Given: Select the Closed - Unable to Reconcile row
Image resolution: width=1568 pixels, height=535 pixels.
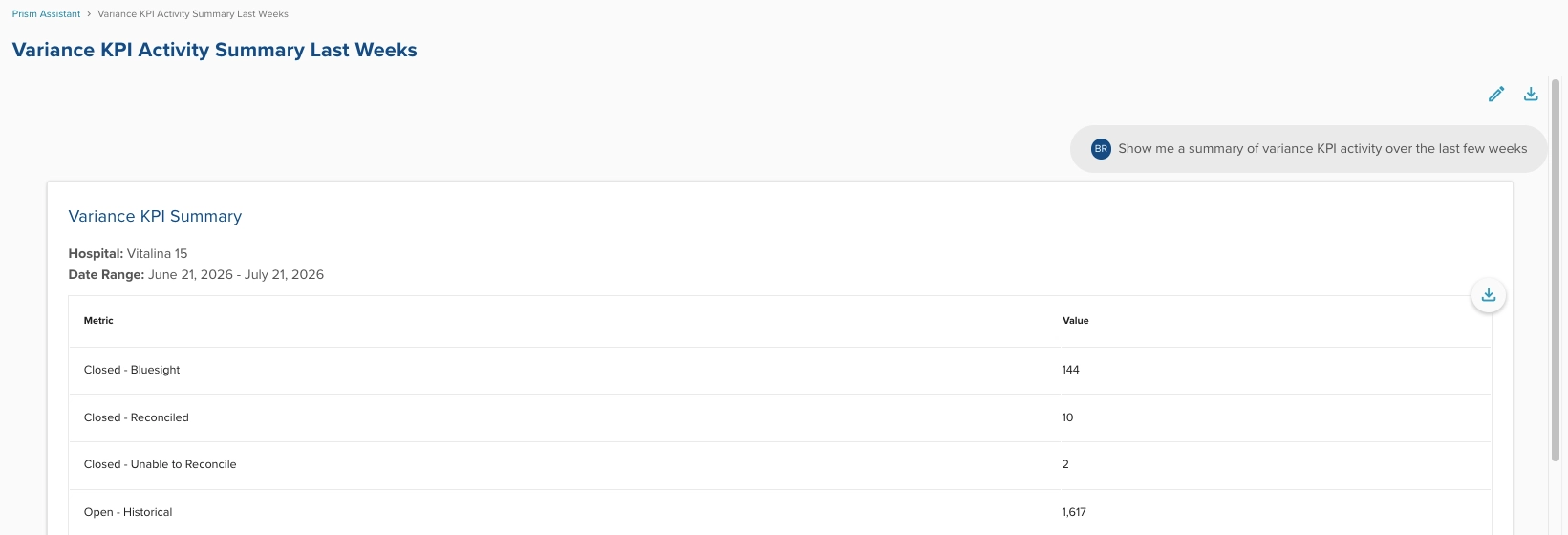Looking at the screenshot, I should tap(780, 464).
